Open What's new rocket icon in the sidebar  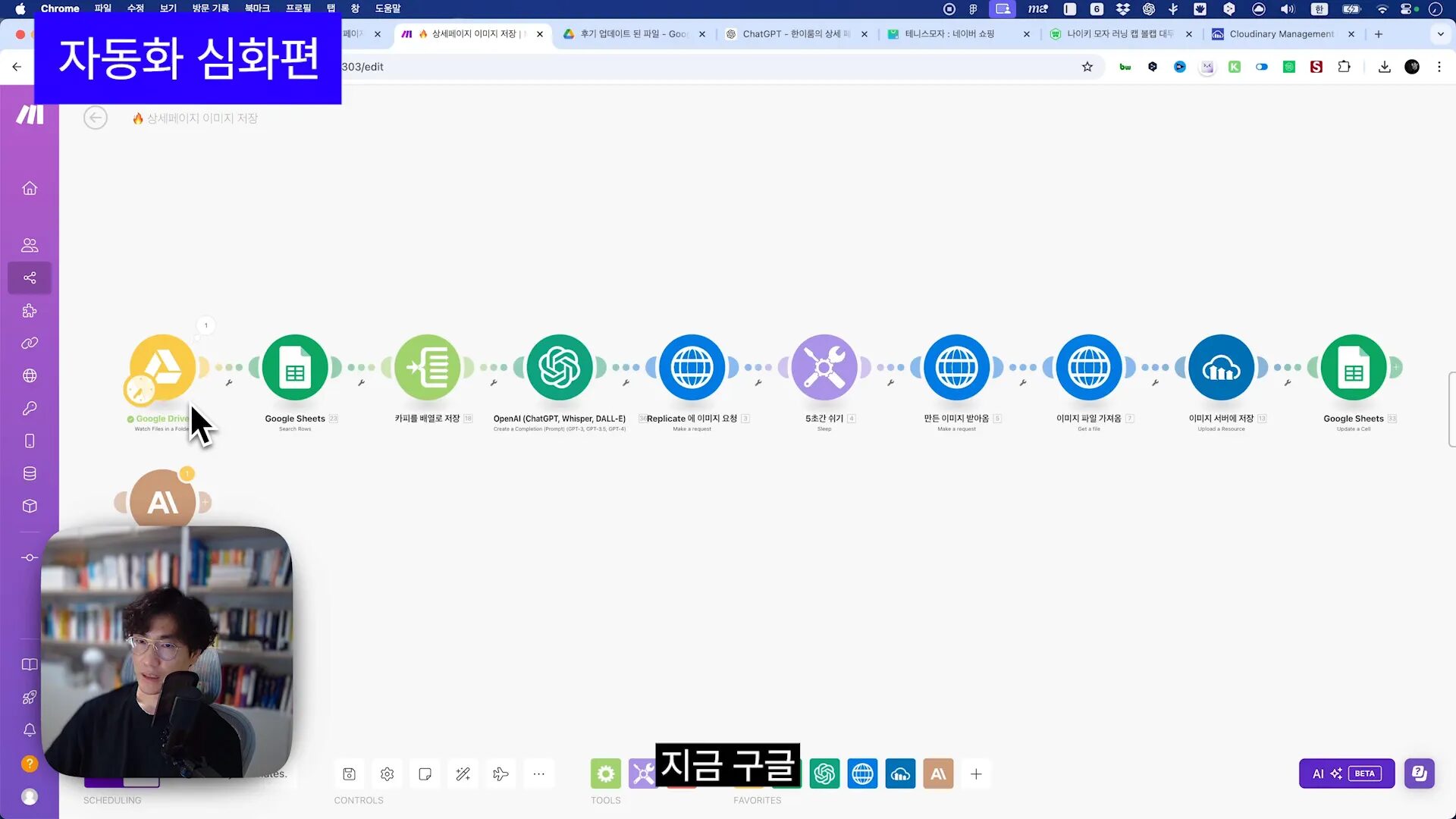(x=30, y=697)
